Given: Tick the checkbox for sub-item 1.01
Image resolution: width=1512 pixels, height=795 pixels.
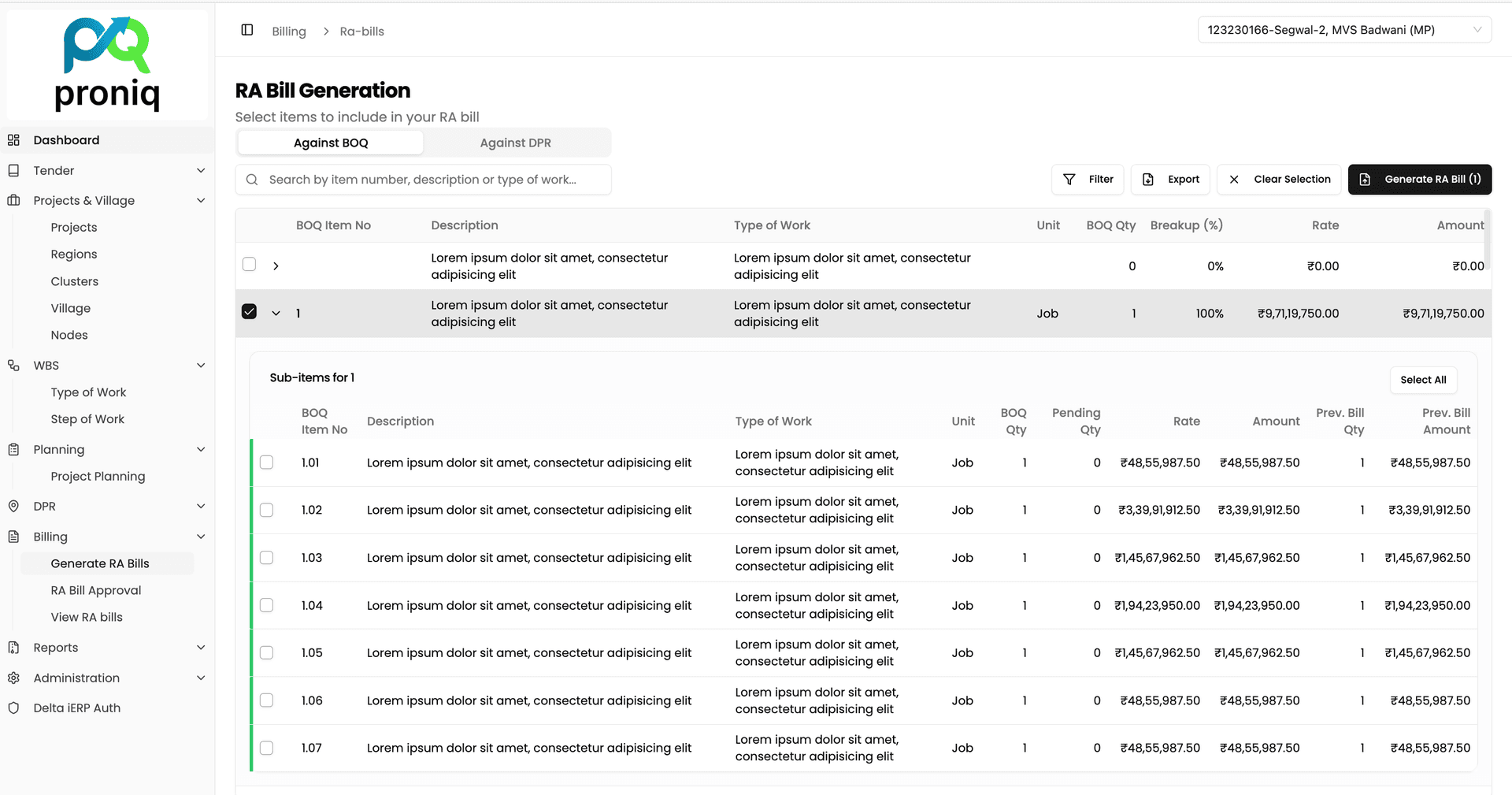Looking at the screenshot, I should [267, 463].
